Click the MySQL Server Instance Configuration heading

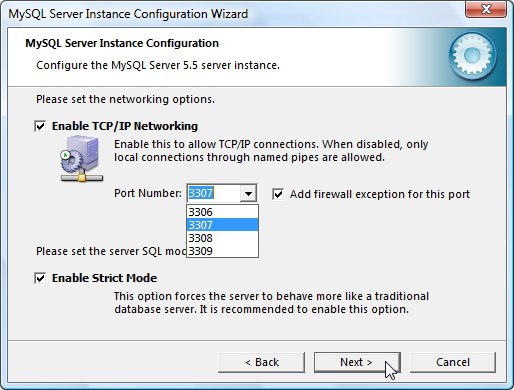122,43
